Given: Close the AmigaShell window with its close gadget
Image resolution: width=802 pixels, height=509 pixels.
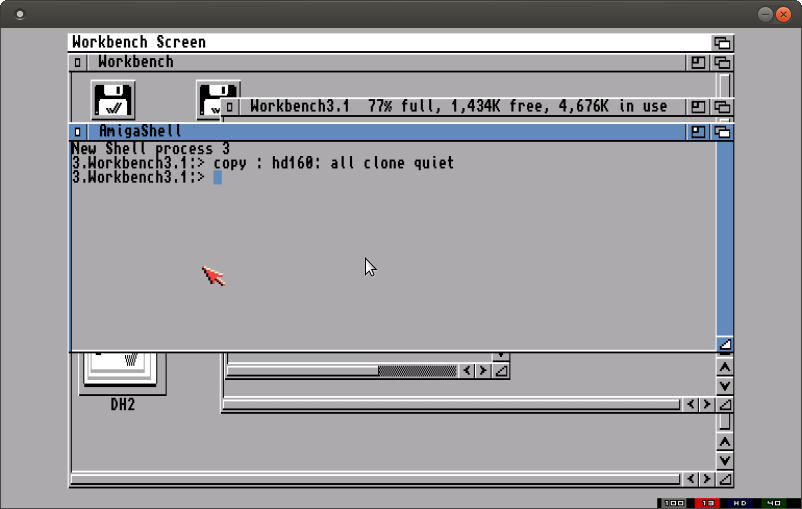Looking at the screenshot, I should (x=78, y=132).
